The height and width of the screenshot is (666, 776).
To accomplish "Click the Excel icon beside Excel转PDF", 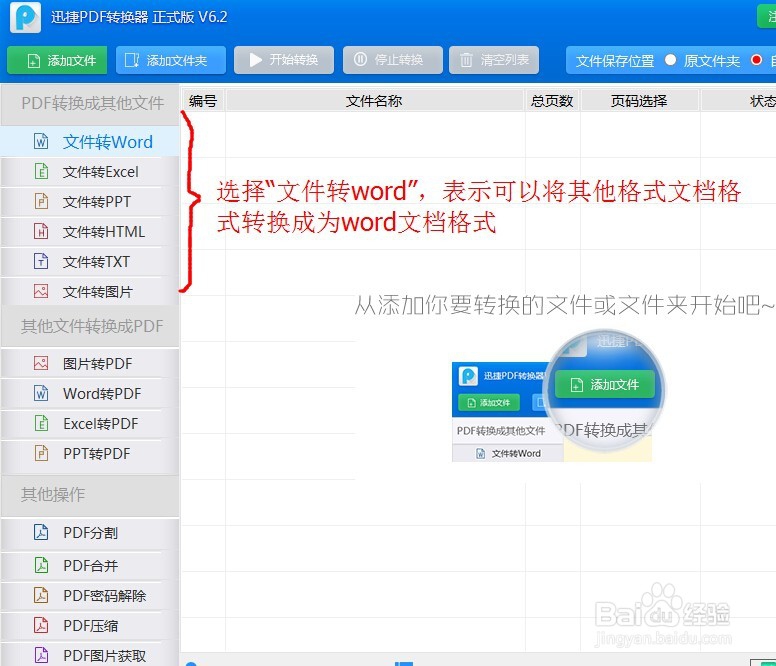I will click(x=41, y=424).
